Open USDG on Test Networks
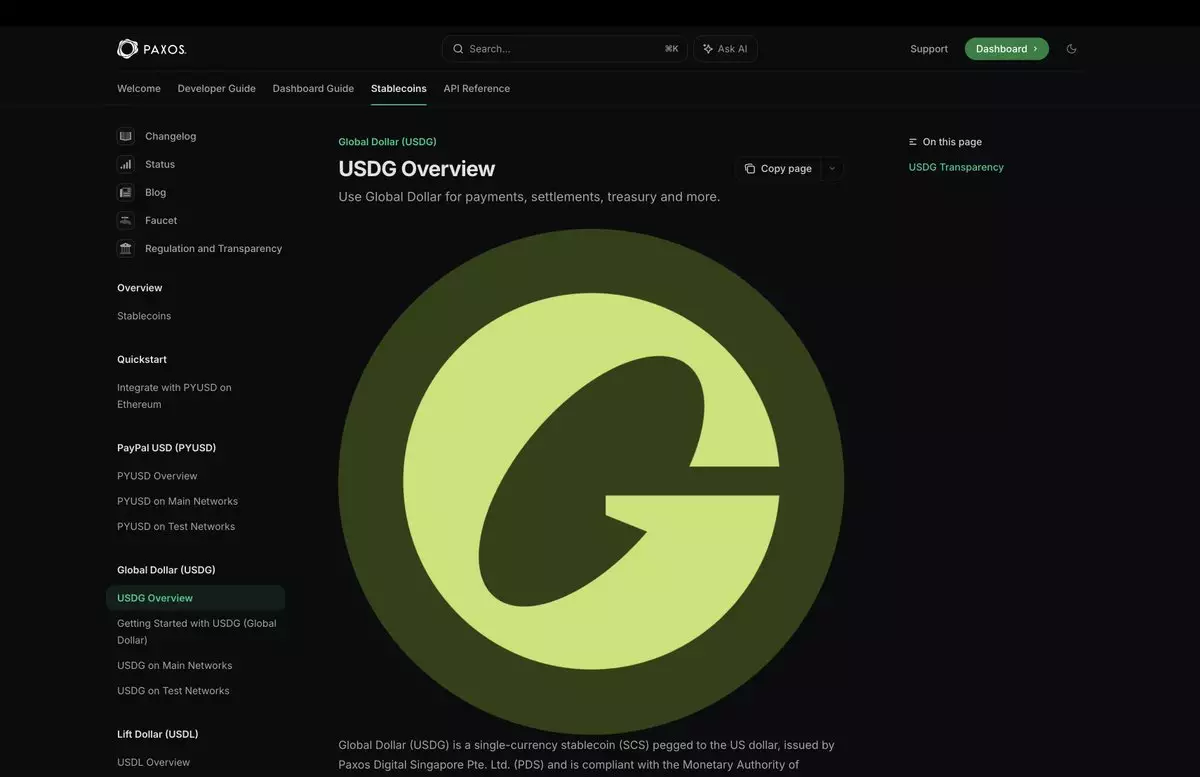 coord(173,690)
